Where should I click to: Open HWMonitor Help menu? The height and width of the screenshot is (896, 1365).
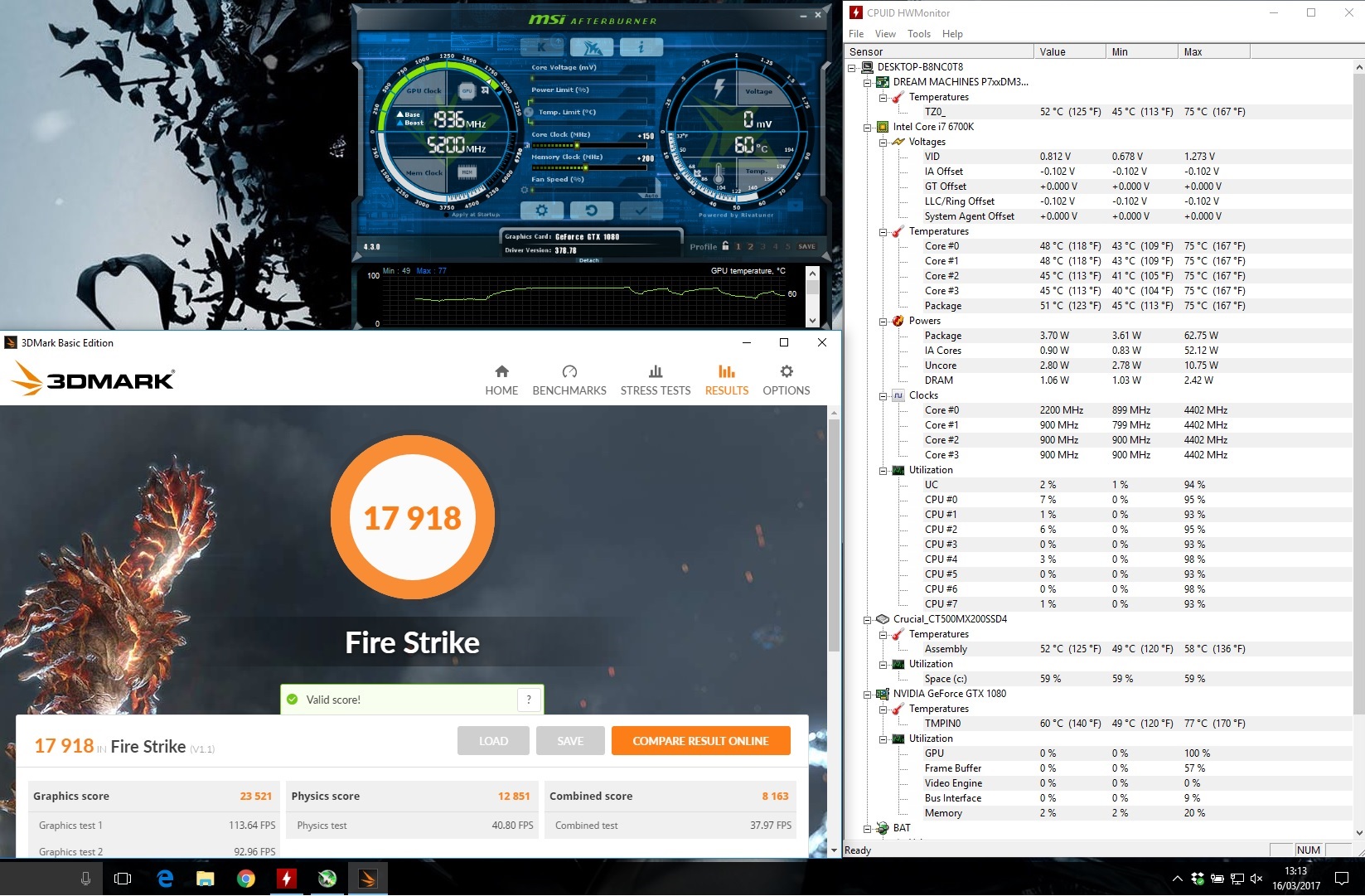point(952,34)
